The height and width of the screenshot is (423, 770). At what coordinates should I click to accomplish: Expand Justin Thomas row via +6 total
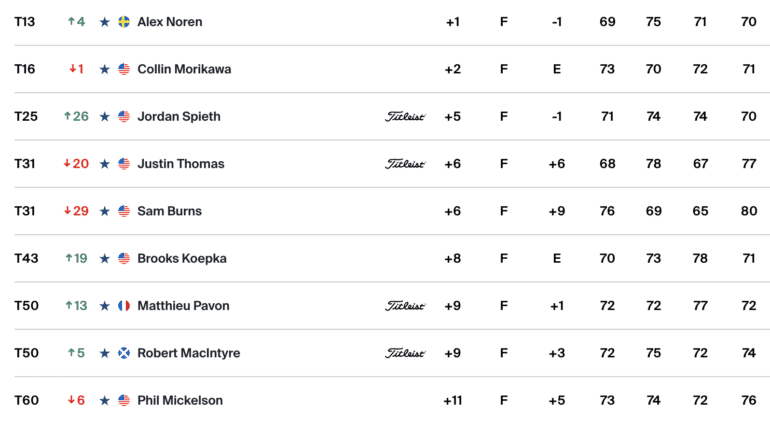coord(452,164)
